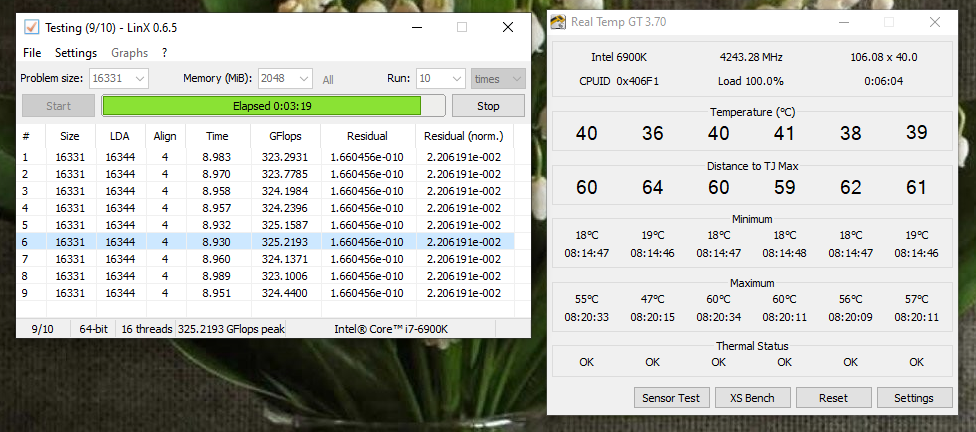The height and width of the screenshot is (432, 976).
Task: Click the Sensor Test button
Action: click(x=671, y=398)
